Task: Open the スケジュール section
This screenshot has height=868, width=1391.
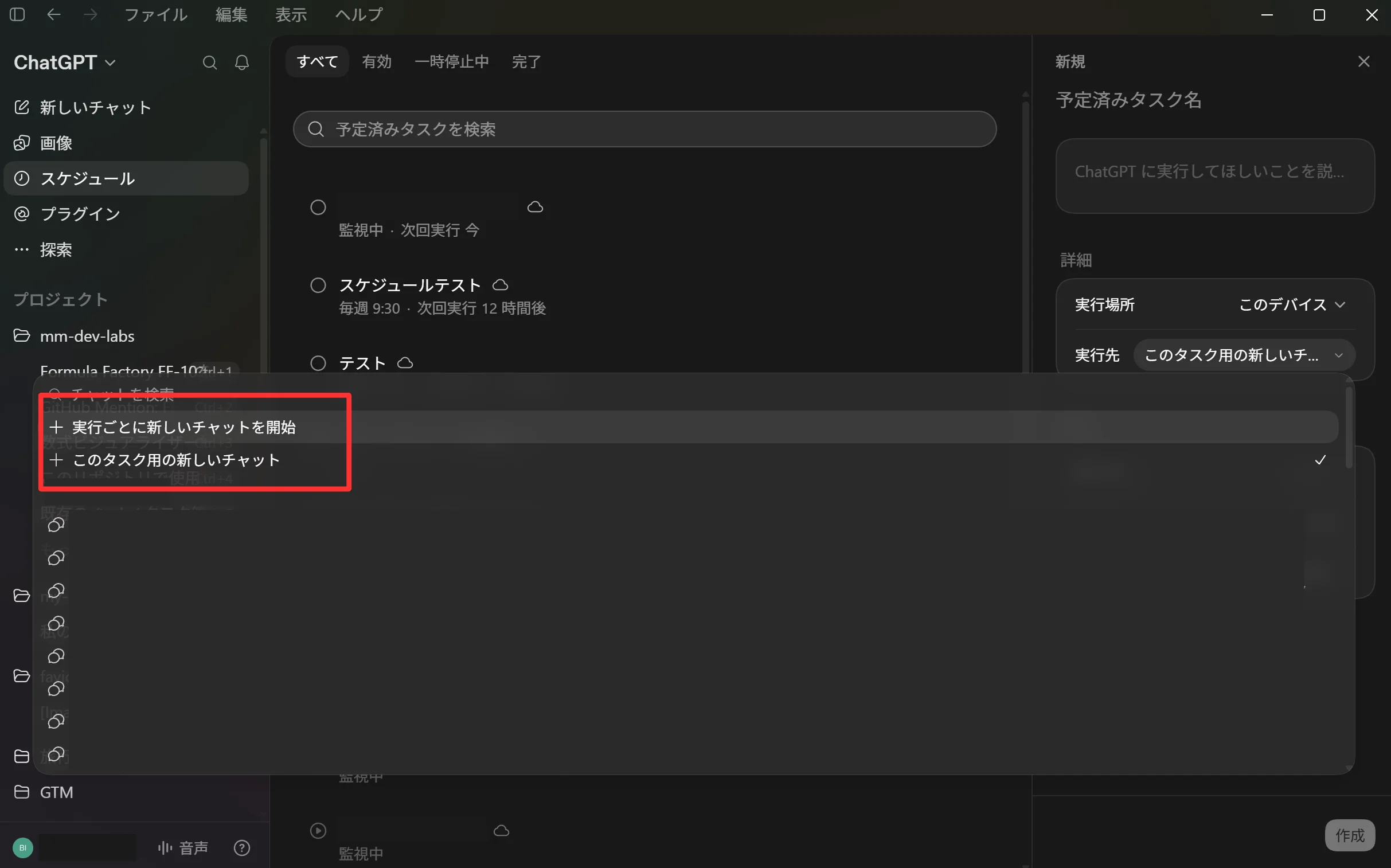Action: pyautogui.click(x=126, y=178)
